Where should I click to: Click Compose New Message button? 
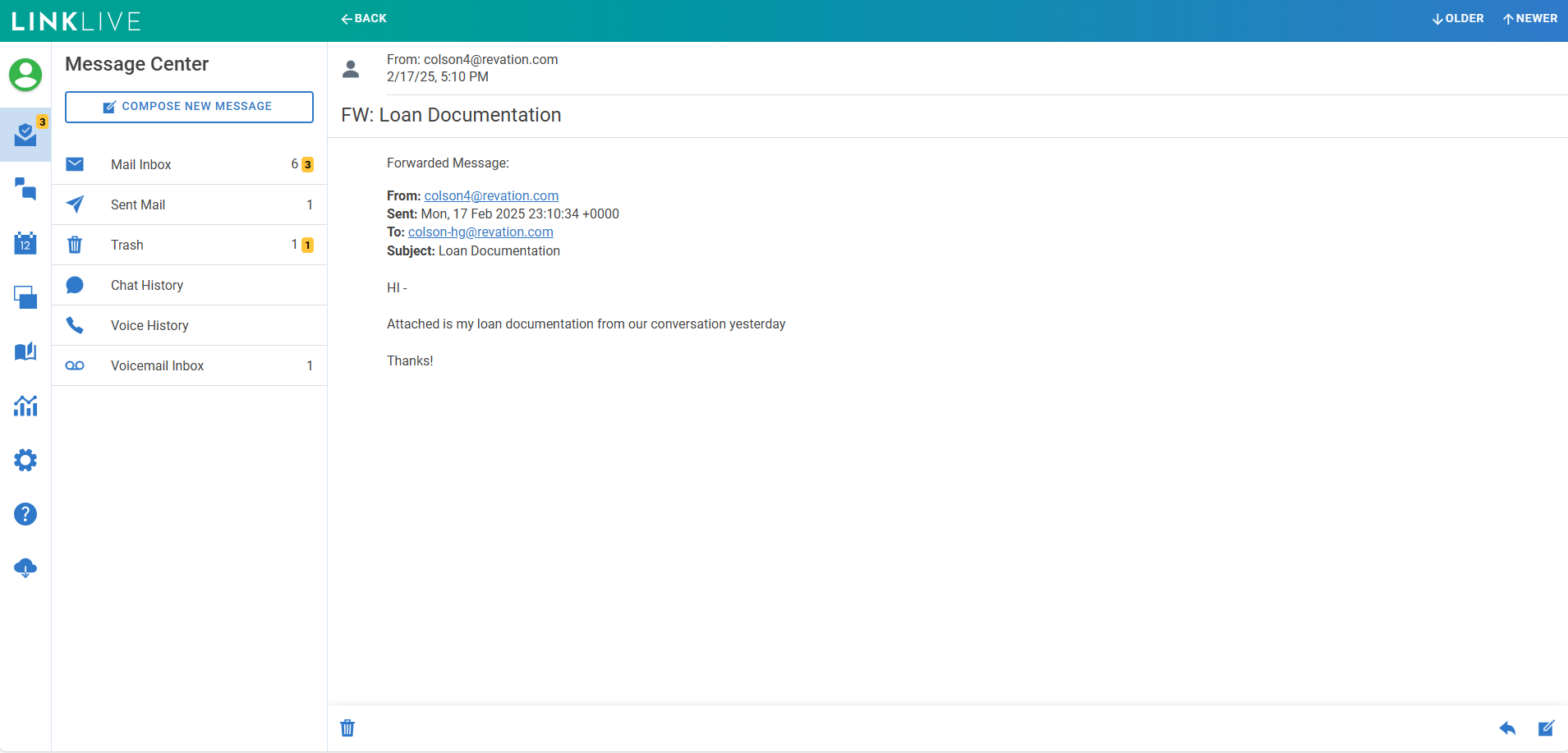tap(189, 107)
